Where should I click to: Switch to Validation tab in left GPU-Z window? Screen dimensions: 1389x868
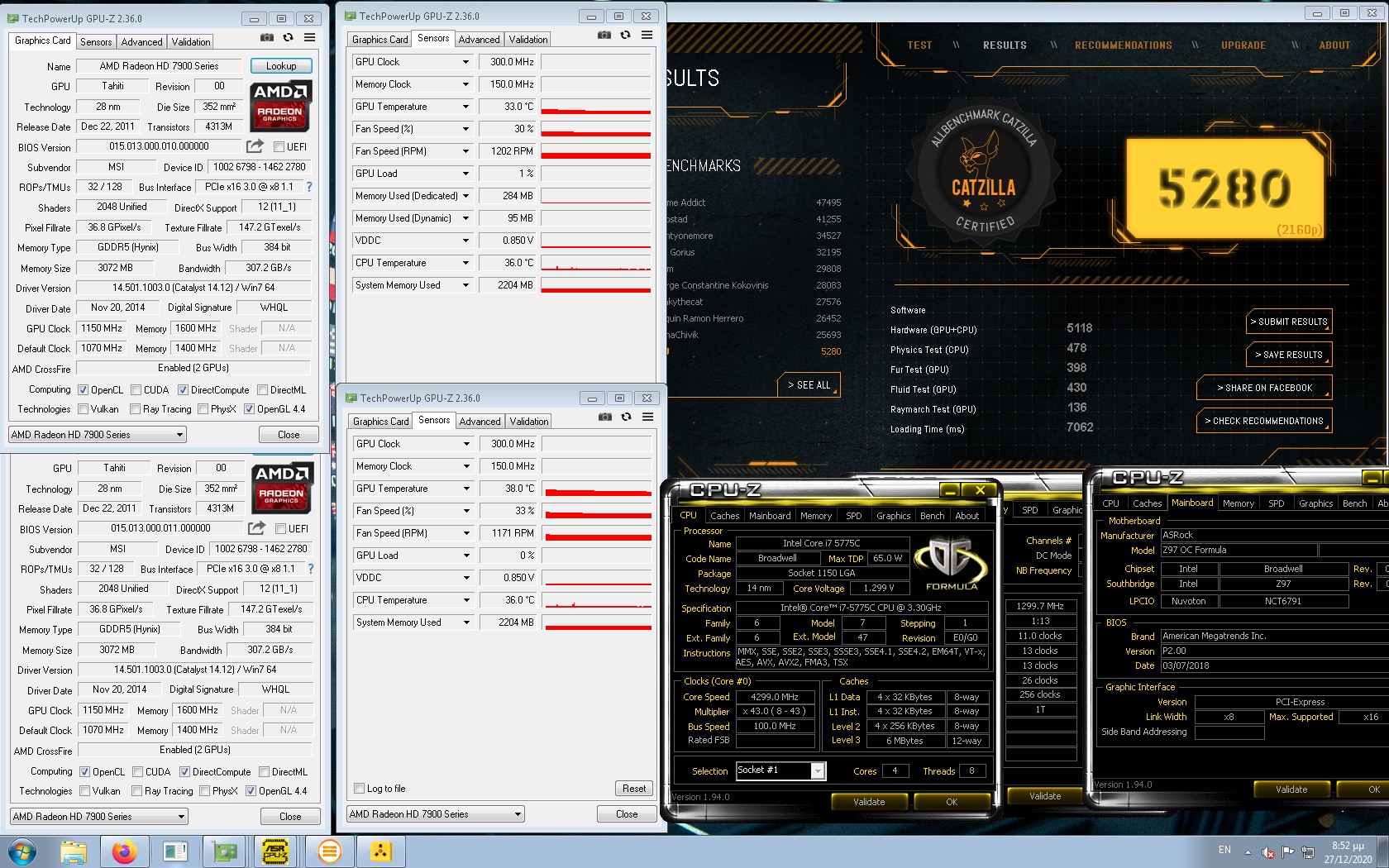coord(191,42)
